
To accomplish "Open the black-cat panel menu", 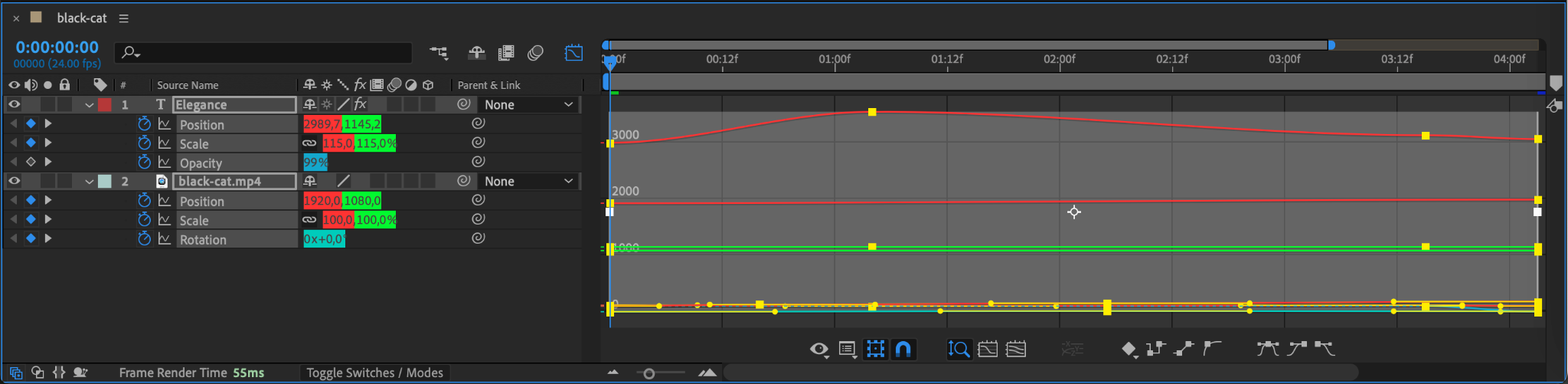I will [123, 18].
